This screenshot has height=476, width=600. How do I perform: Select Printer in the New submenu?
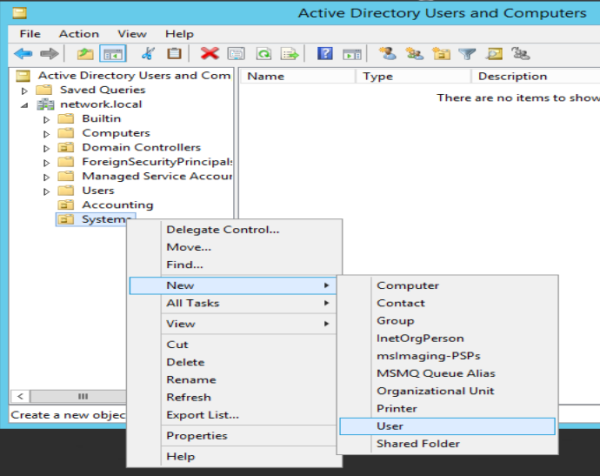pyautogui.click(x=447, y=409)
